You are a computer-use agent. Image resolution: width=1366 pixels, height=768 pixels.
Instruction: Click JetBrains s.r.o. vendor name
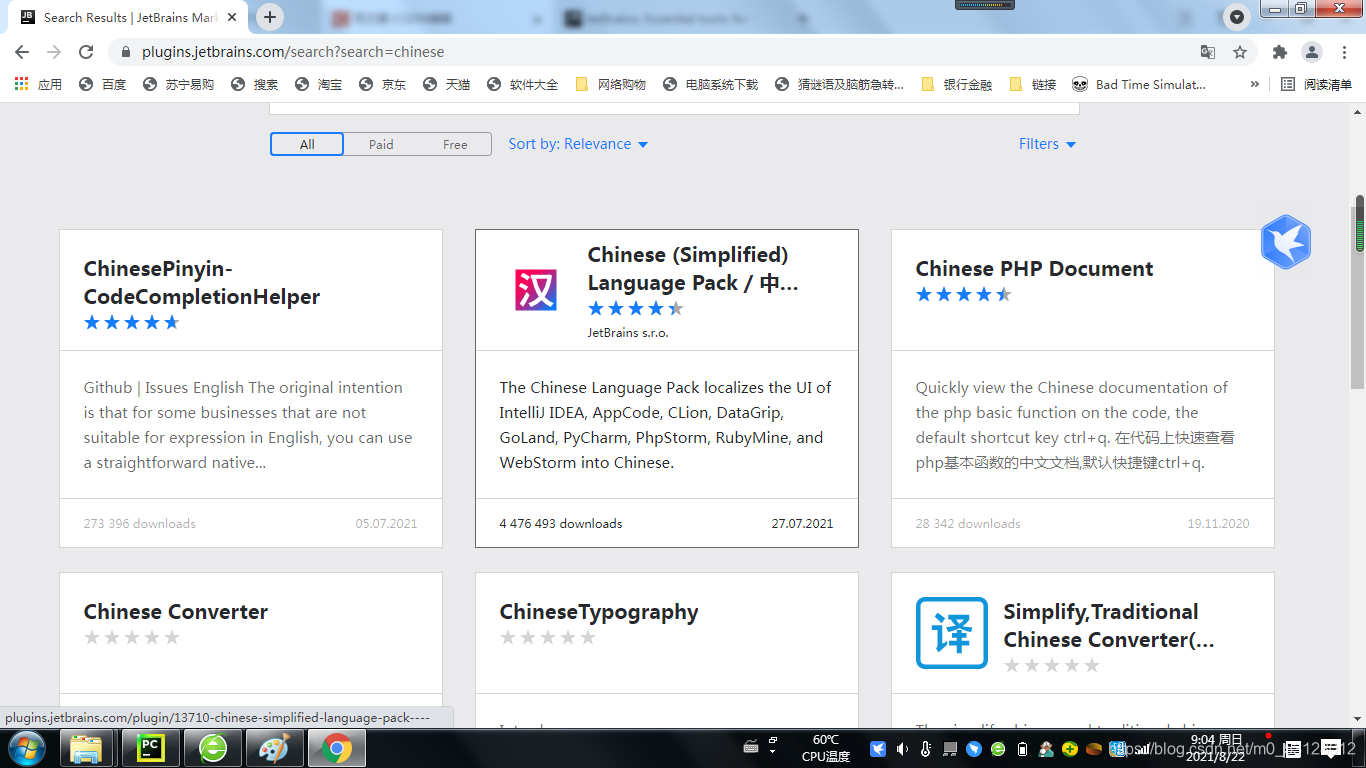[x=628, y=333]
